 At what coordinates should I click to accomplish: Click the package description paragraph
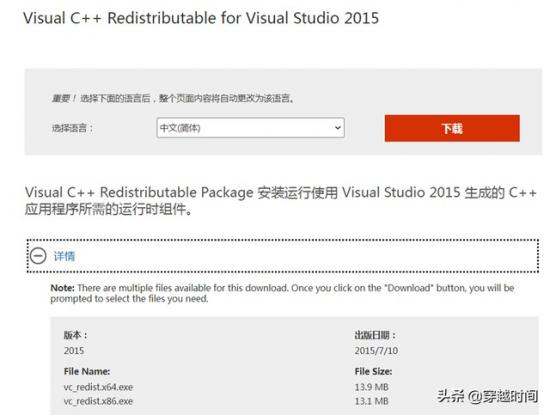(x=281, y=201)
